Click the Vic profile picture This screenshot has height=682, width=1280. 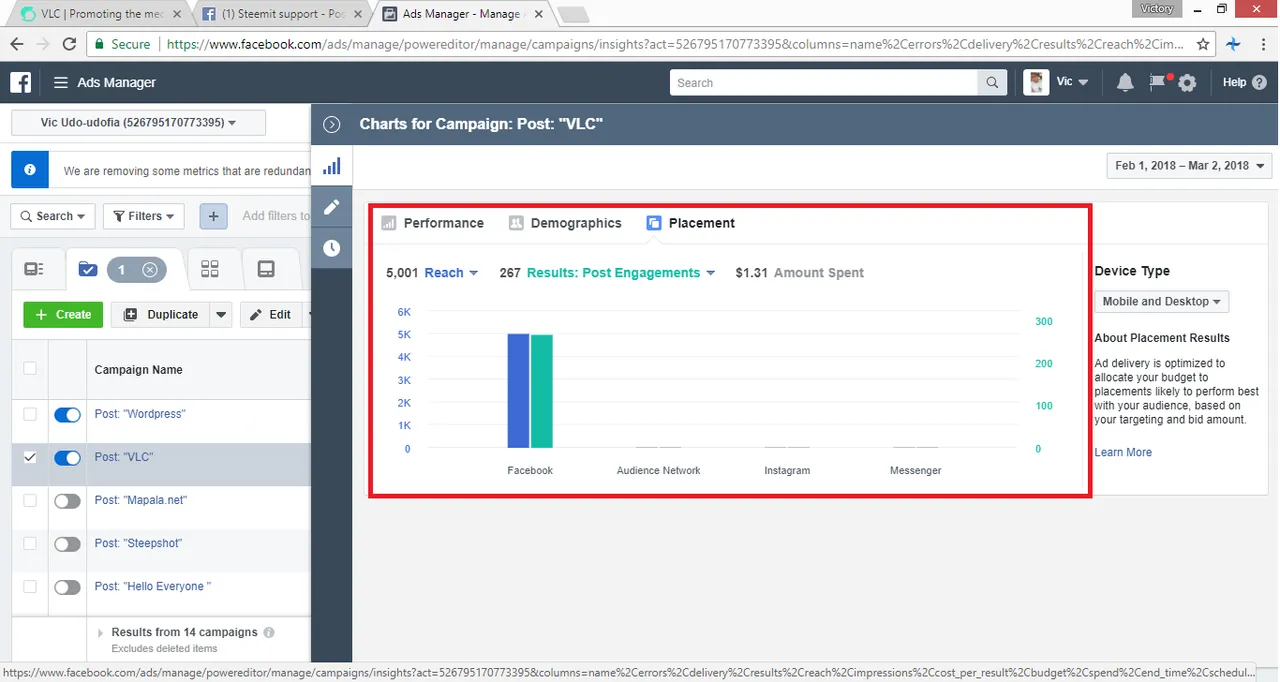tap(1036, 83)
